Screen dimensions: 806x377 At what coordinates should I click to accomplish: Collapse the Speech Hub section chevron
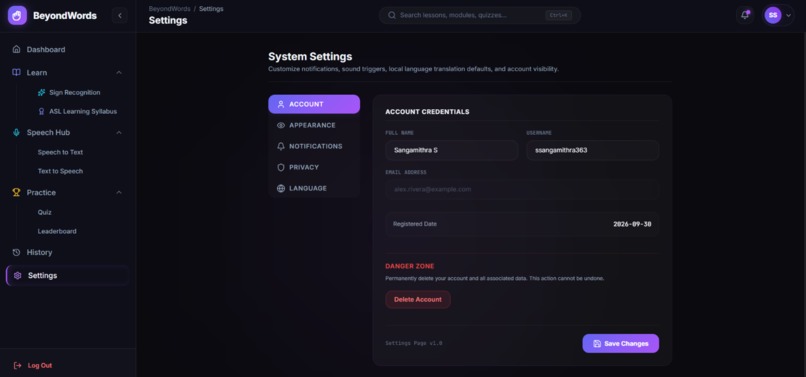[x=119, y=132]
